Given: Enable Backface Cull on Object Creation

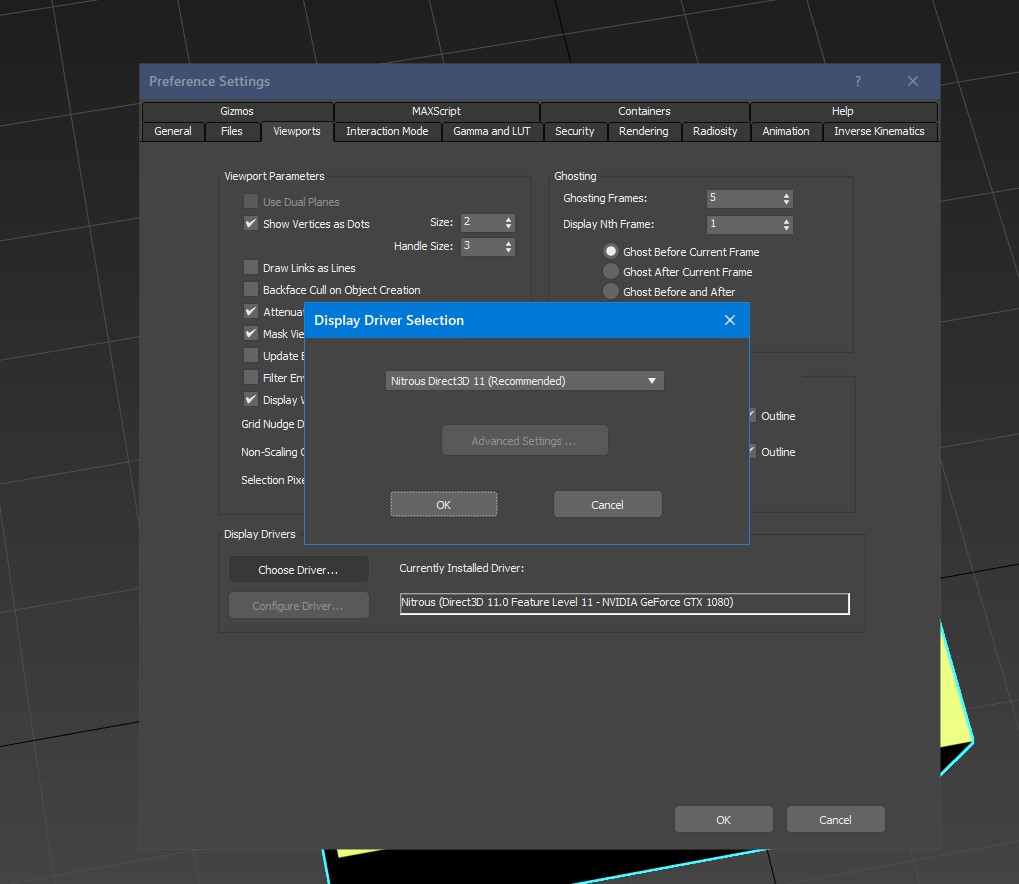Looking at the screenshot, I should (251, 290).
